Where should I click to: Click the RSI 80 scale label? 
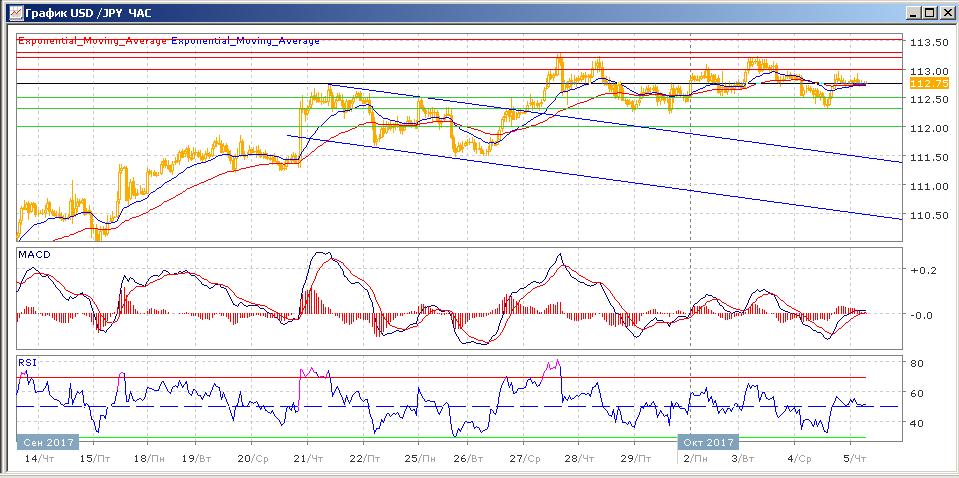tap(916, 363)
